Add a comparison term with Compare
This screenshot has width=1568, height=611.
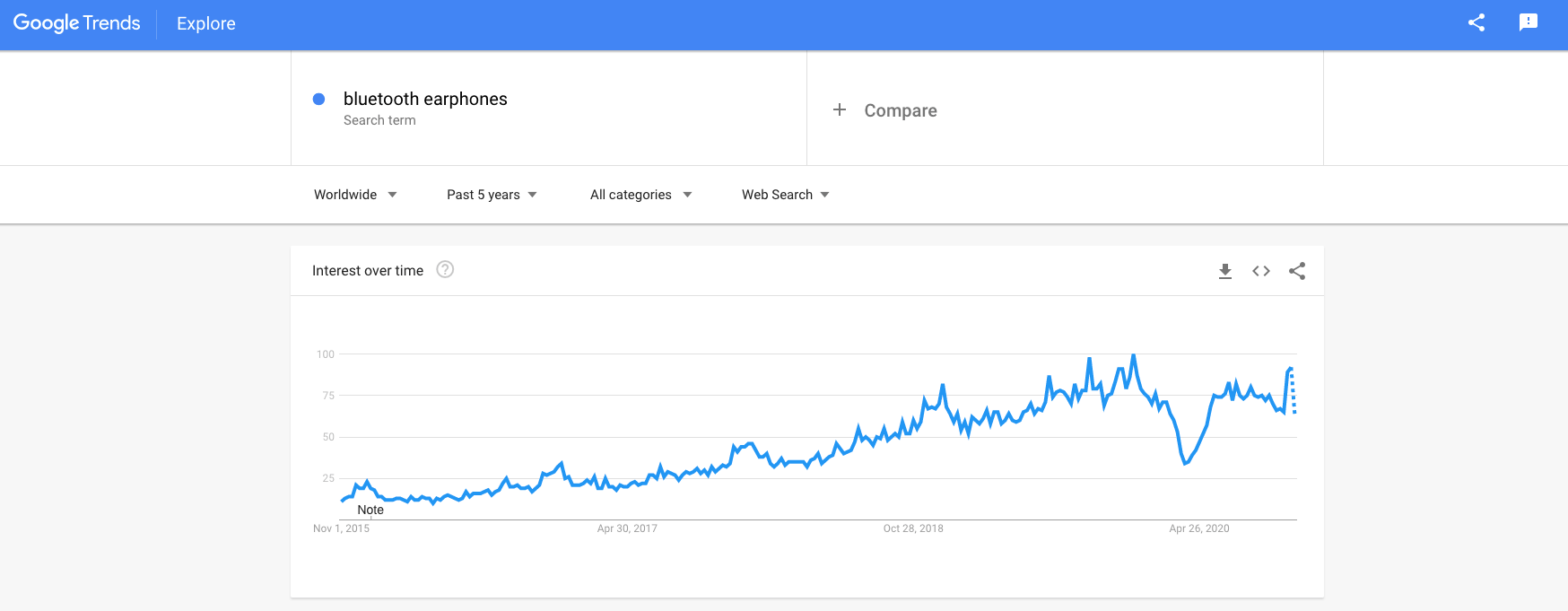tap(886, 109)
